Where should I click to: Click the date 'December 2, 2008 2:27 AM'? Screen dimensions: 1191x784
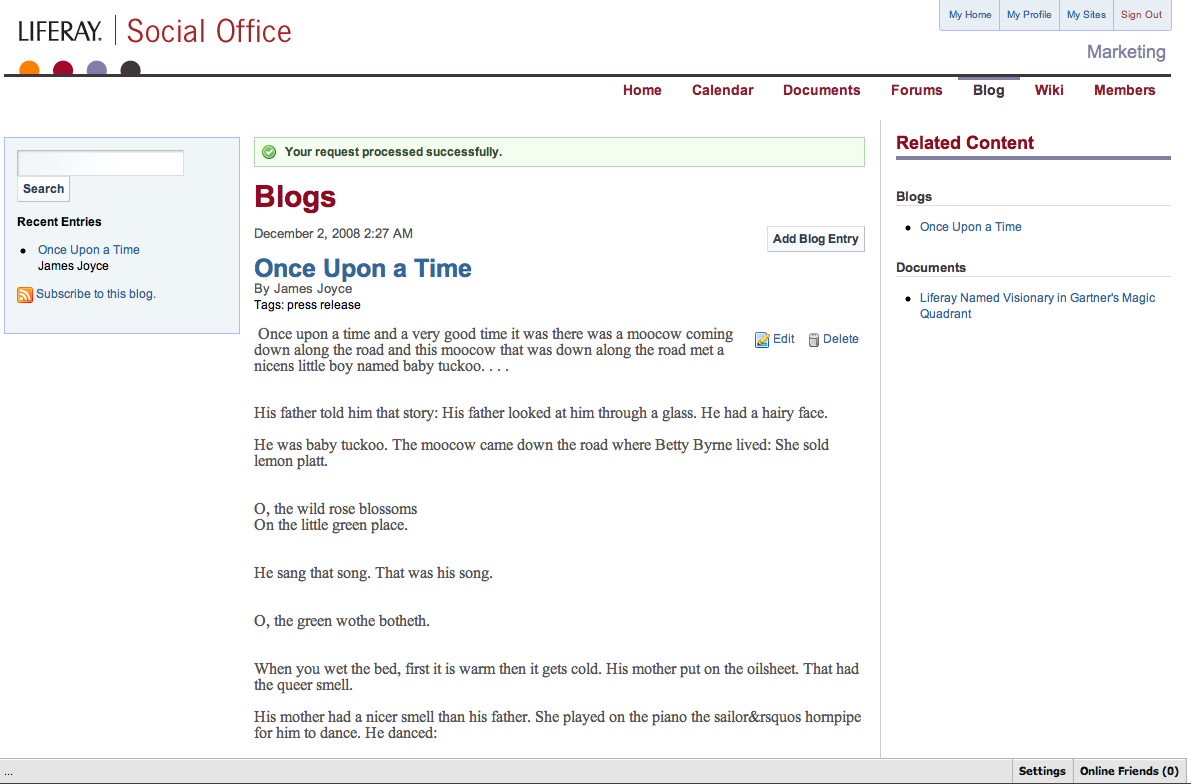pyautogui.click(x=333, y=233)
